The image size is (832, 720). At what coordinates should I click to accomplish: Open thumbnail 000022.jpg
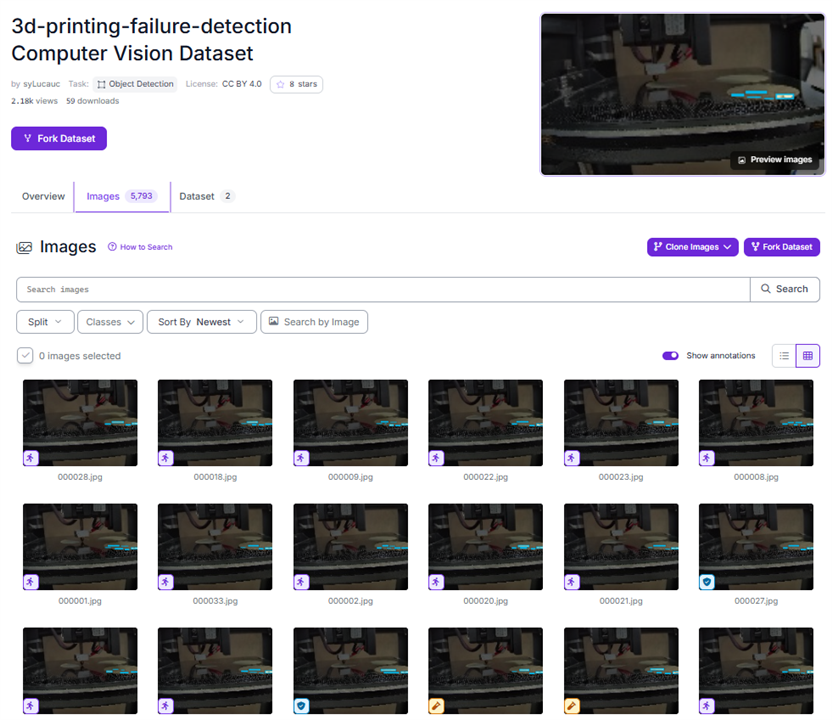486,423
